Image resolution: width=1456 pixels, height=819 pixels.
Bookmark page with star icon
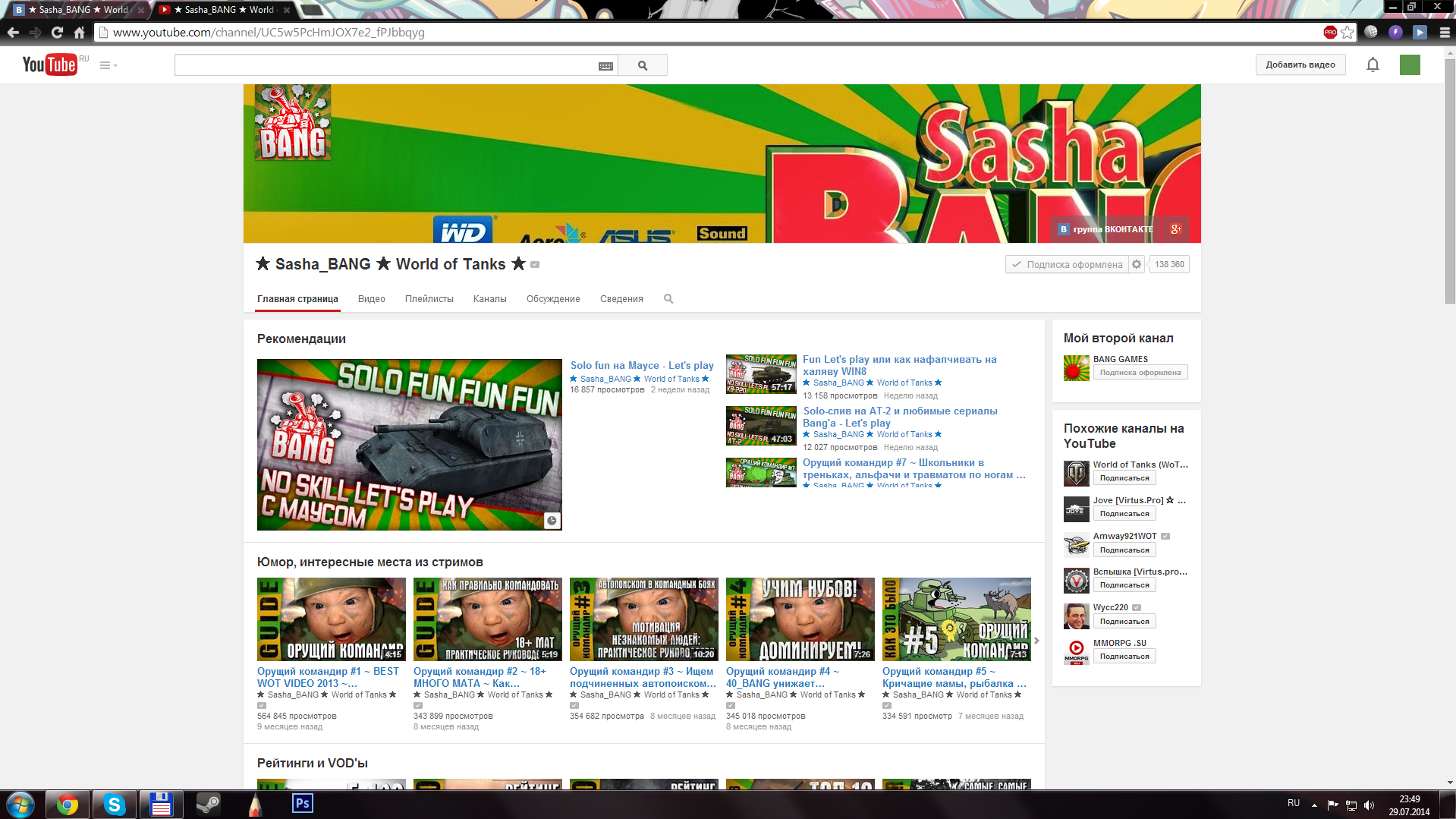click(1348, 32)
